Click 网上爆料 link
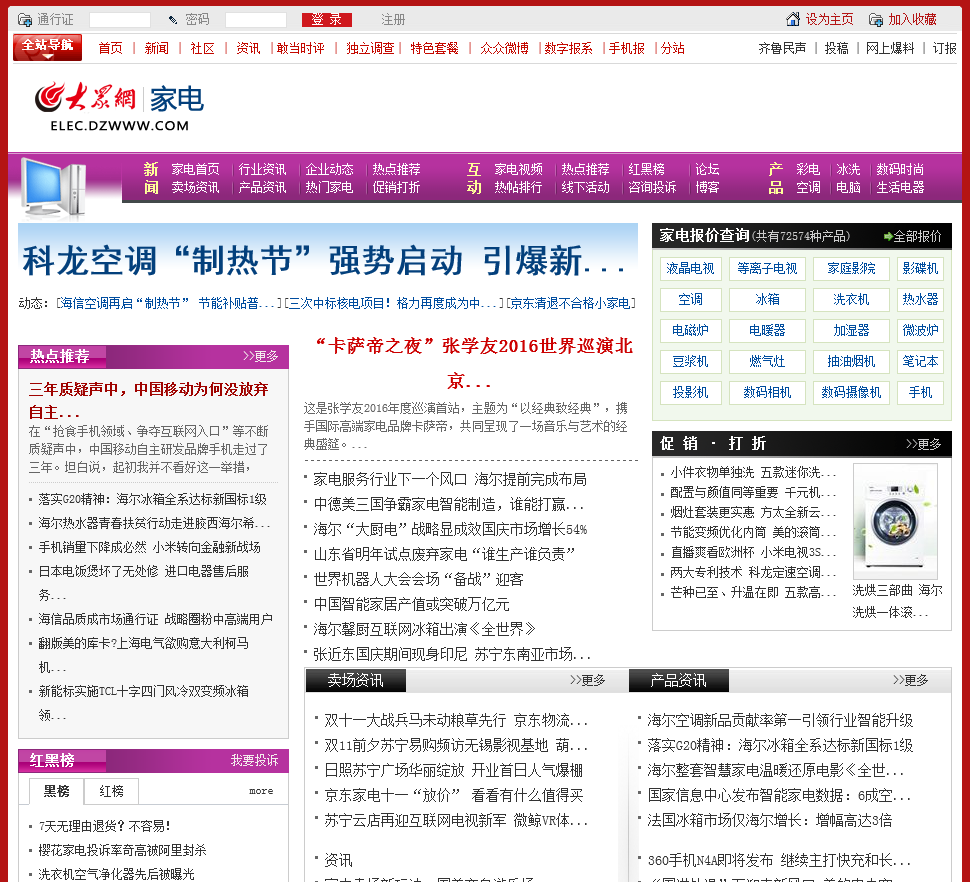 click(x=890, y=48)
